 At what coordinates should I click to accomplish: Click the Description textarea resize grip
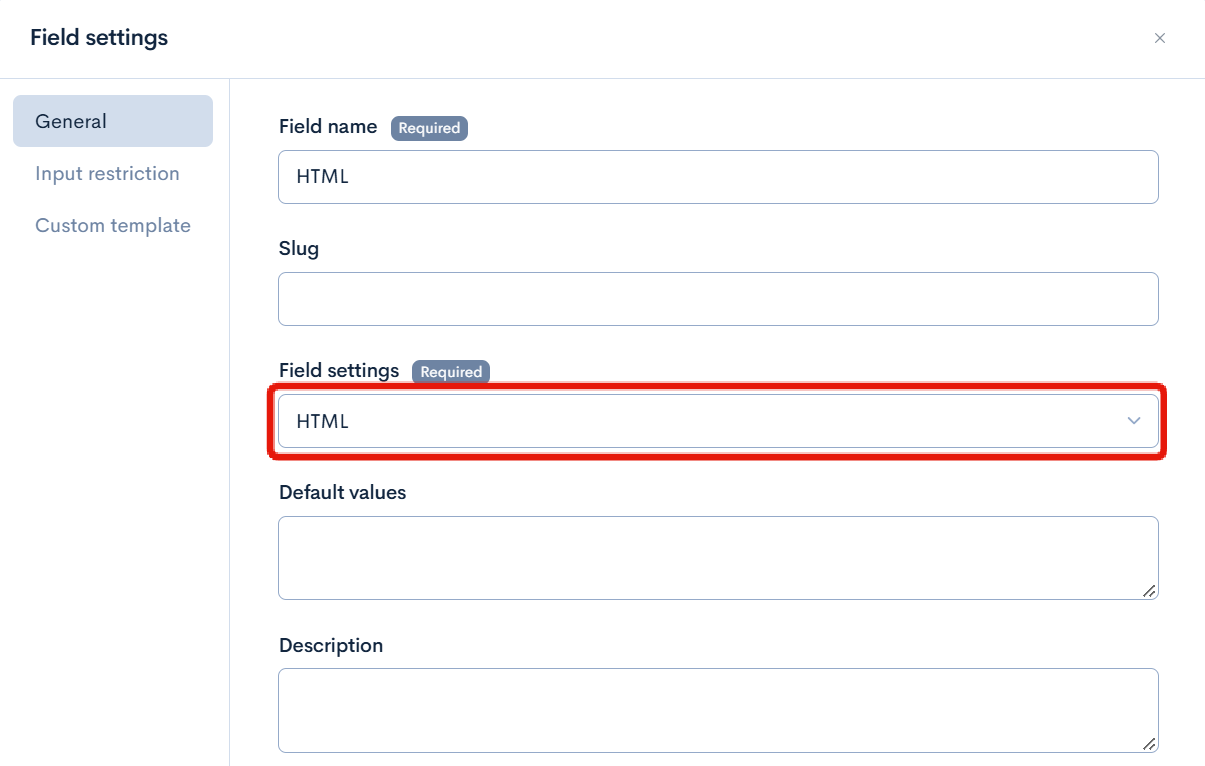(1150, 743)
